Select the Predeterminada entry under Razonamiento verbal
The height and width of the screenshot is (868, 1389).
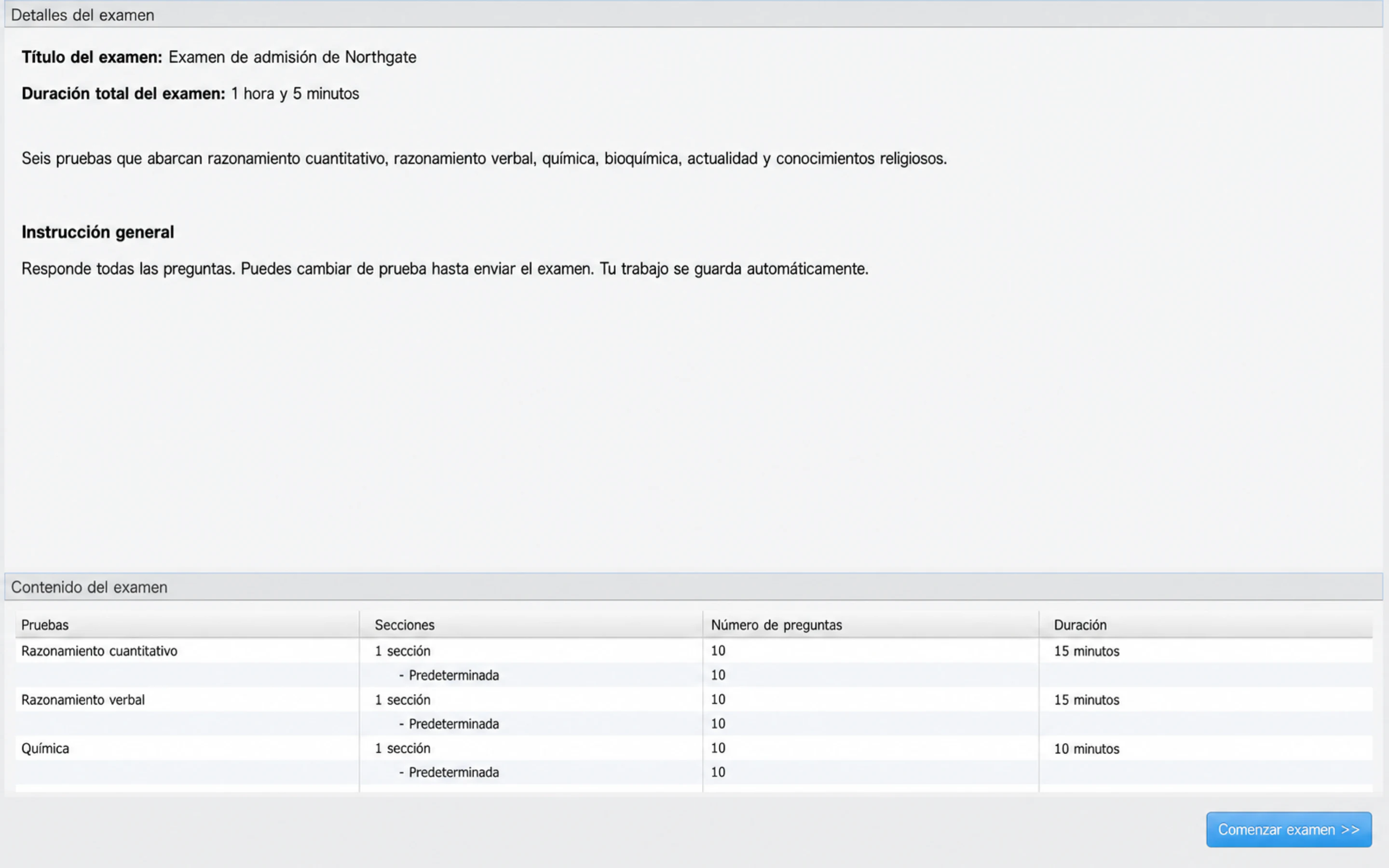coord(449,724)
